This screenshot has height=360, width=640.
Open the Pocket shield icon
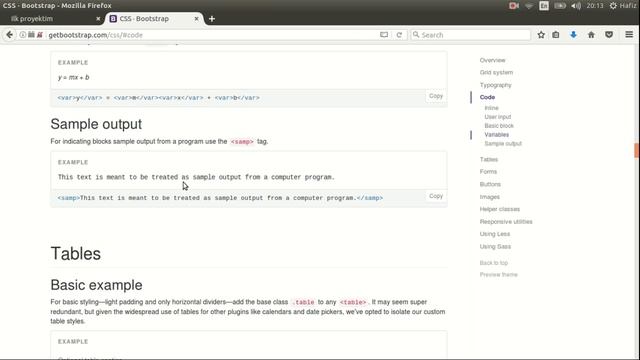coord(609,35)
